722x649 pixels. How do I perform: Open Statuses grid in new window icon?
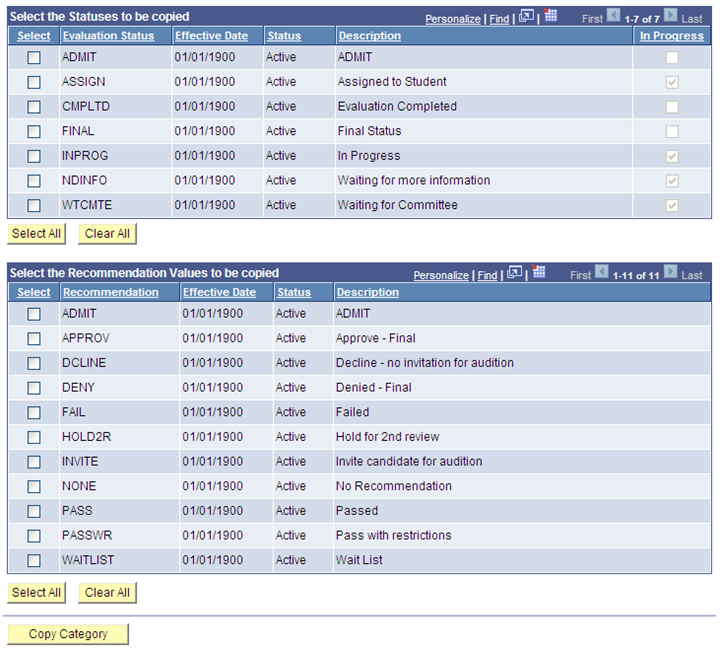click(526, 17)
